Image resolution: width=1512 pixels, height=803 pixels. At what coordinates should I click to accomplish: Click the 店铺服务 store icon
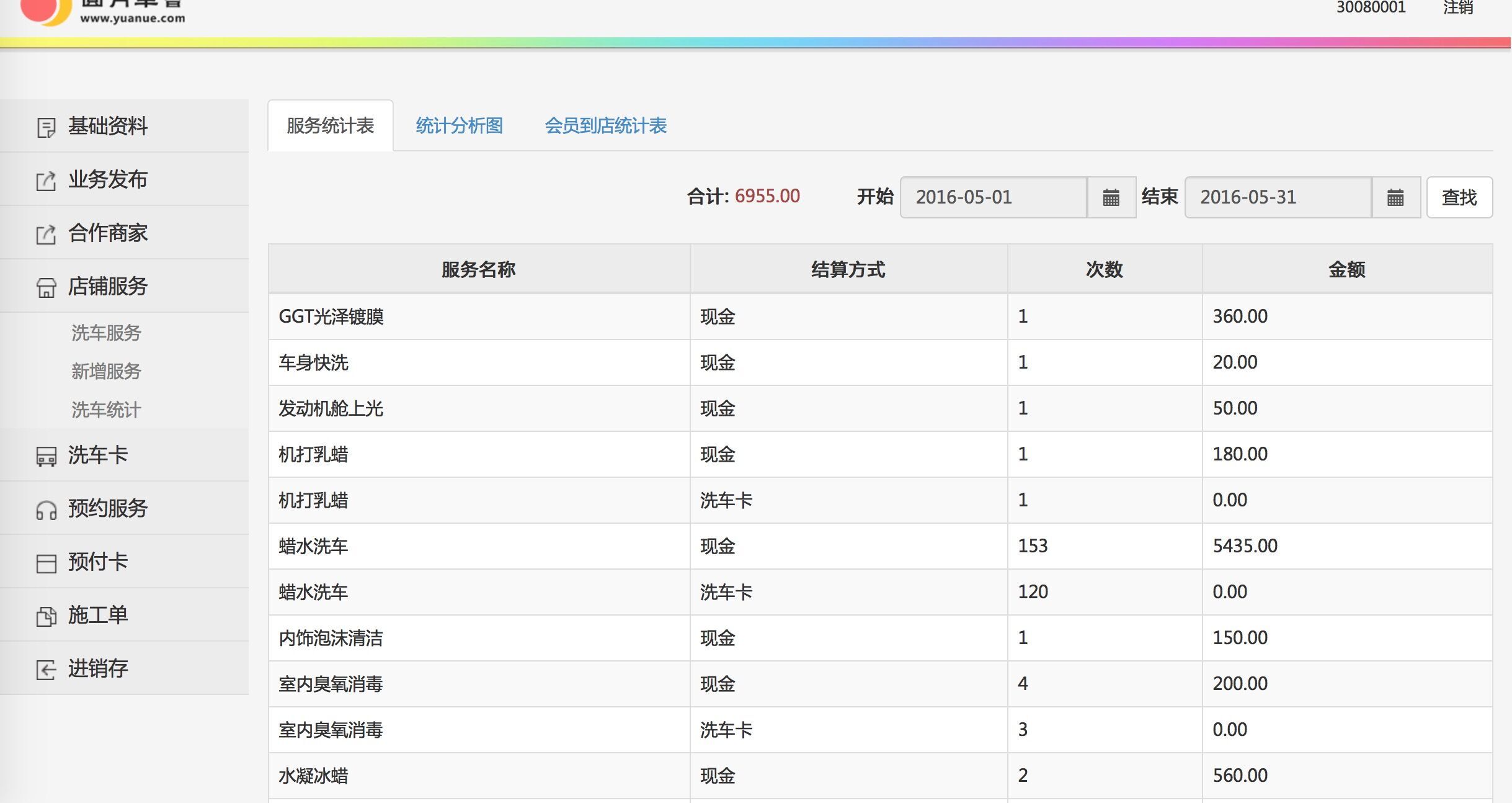[46, 287]
